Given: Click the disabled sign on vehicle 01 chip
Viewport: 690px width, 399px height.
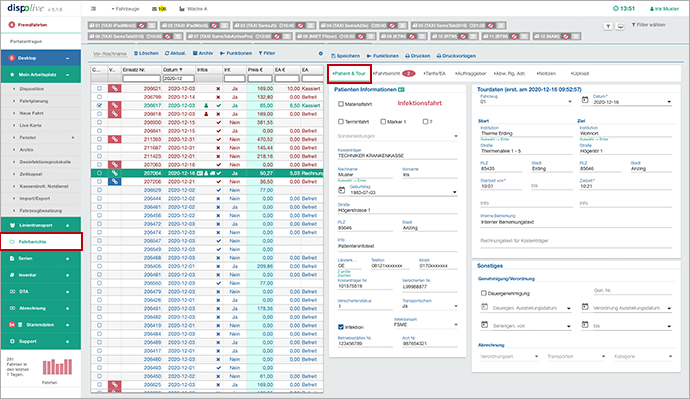Looking at the screenshot, I should coord(141,26).
